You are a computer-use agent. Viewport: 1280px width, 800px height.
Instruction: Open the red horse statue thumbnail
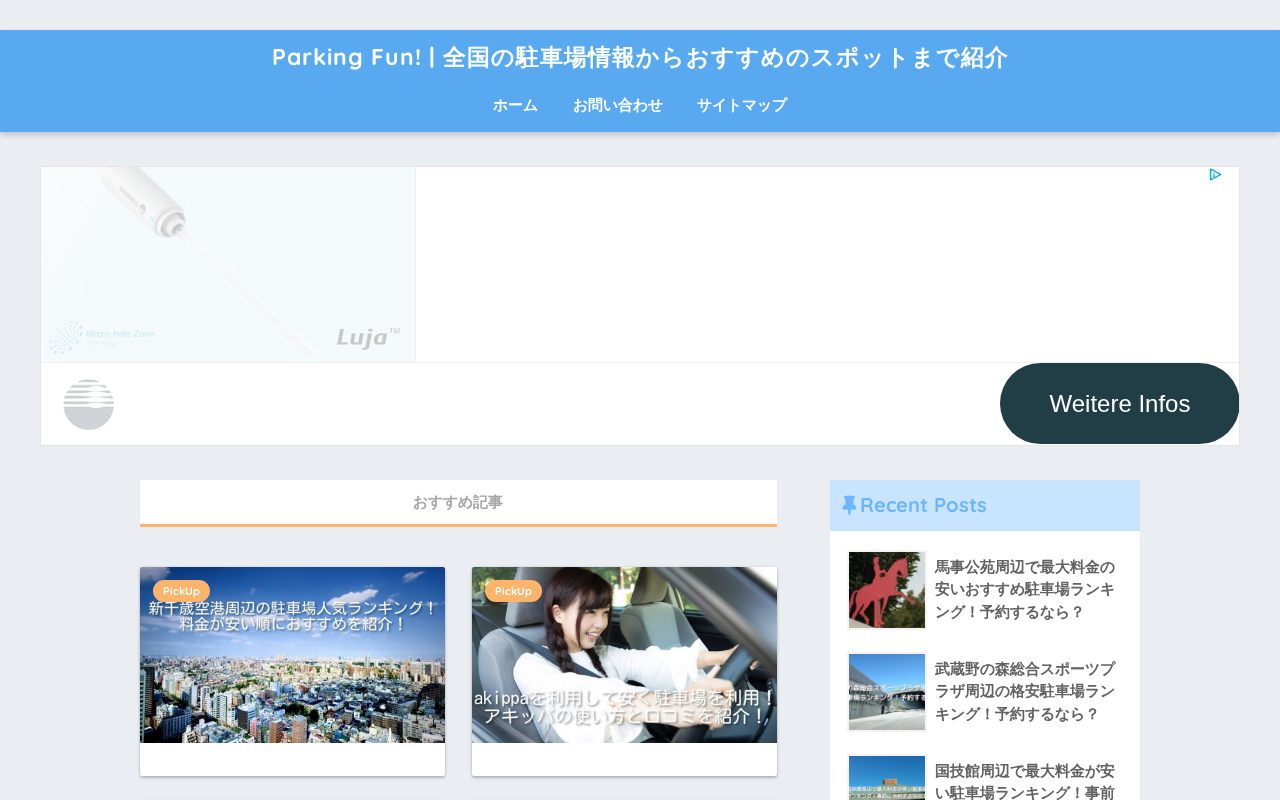(887, 590)
